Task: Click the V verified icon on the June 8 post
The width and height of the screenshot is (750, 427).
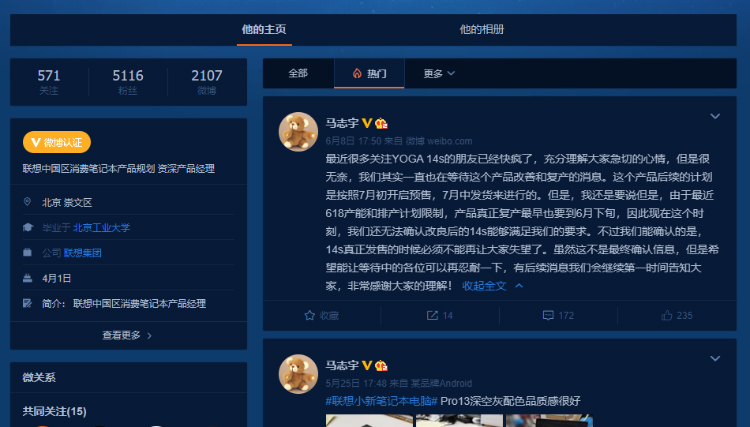Action: 367,123
